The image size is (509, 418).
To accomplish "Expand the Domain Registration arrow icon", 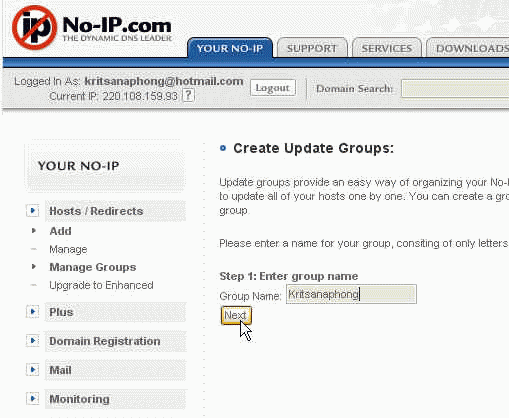I will pos(33,341).
